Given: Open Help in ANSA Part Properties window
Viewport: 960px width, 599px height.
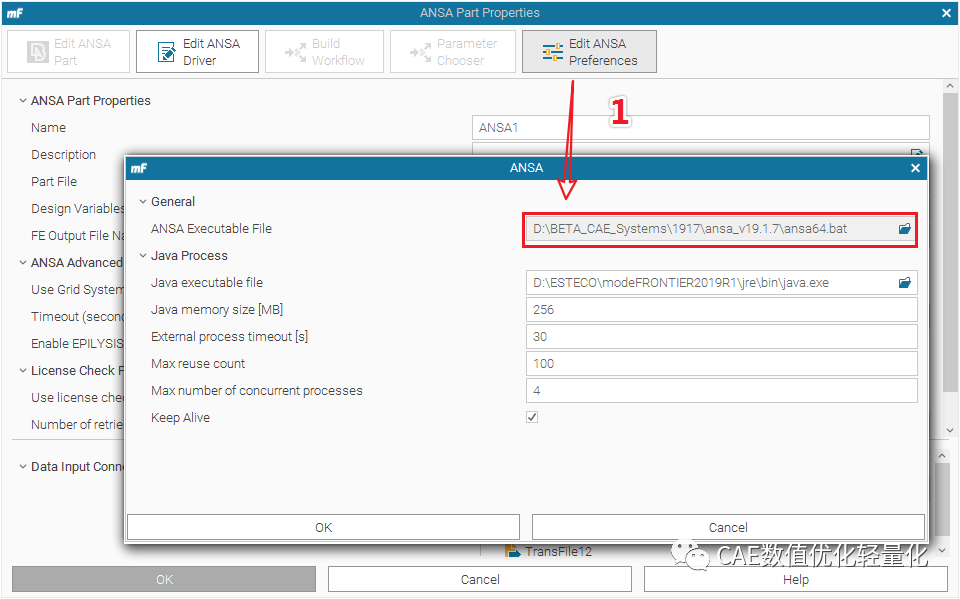Looking at the screenshot, I should (795, 579).
